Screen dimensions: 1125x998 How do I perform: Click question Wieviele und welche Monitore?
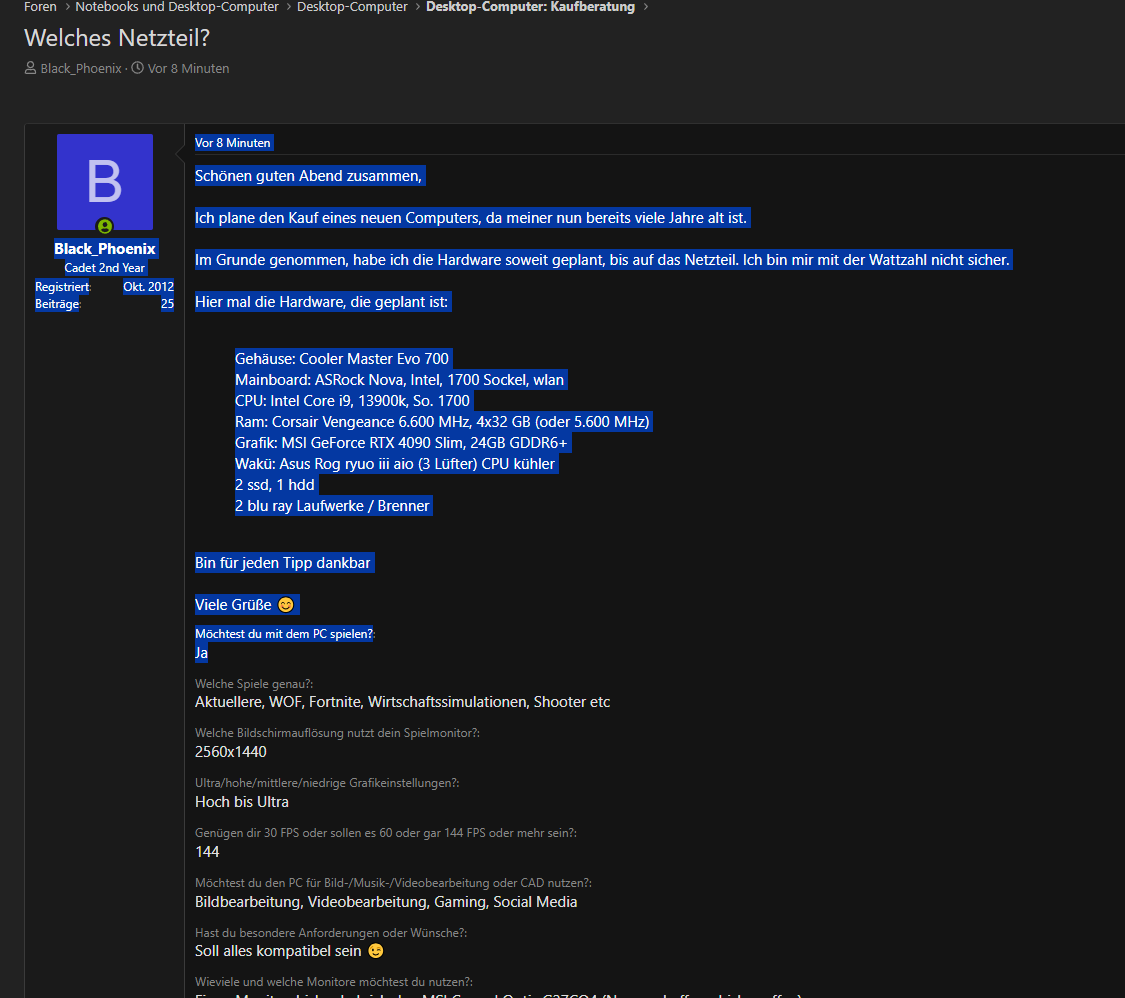(x=334, y=981)
